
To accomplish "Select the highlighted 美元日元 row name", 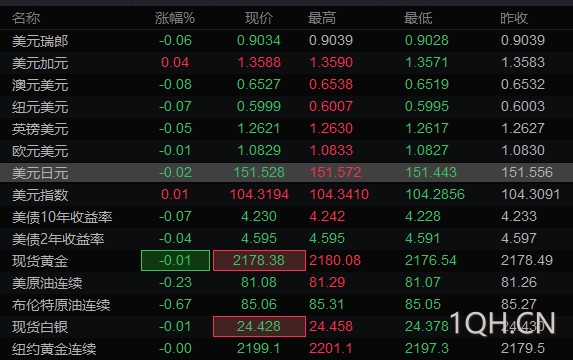I will (x=40, y=173).
